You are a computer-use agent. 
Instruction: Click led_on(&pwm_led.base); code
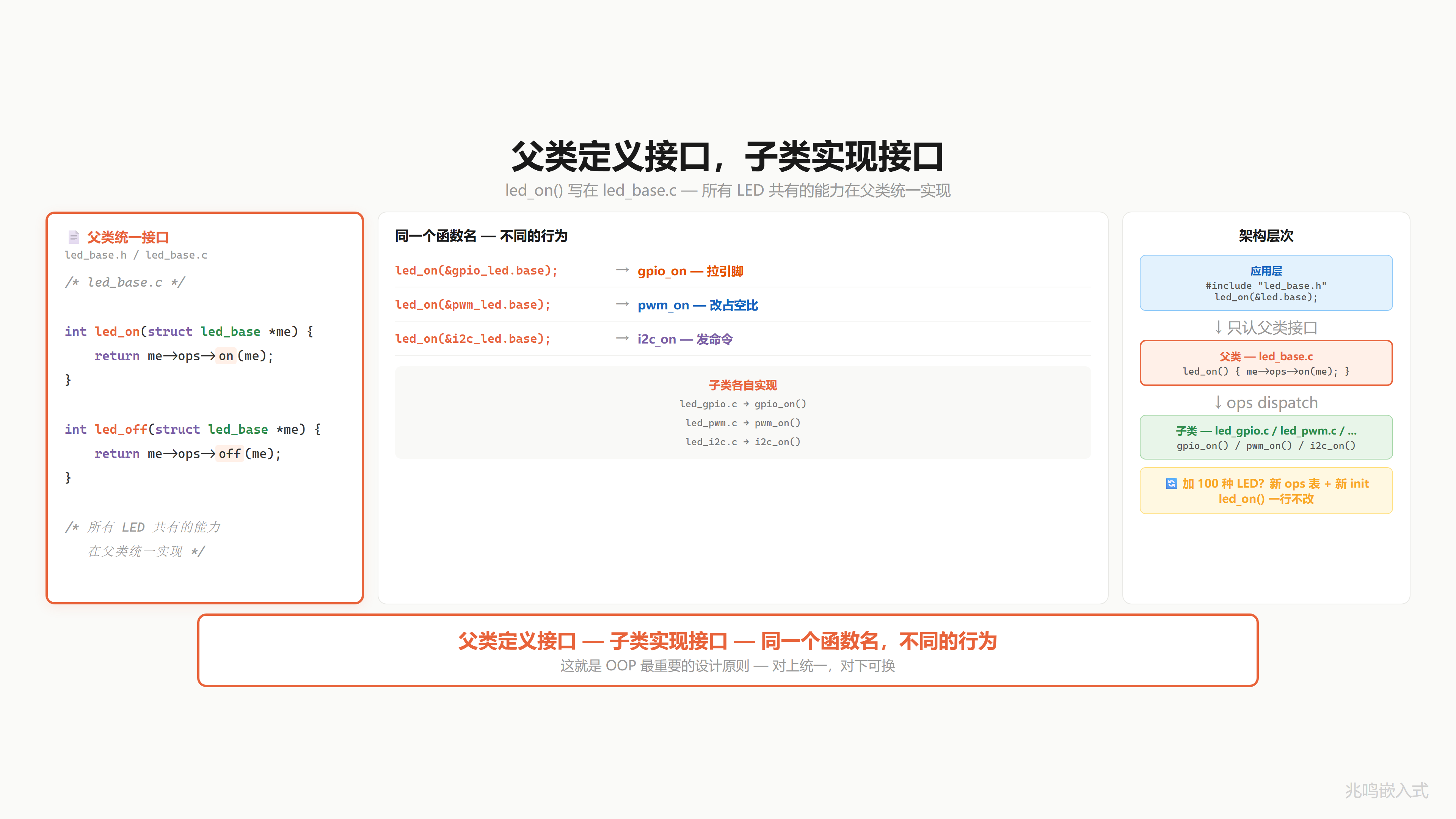[472, 304]
